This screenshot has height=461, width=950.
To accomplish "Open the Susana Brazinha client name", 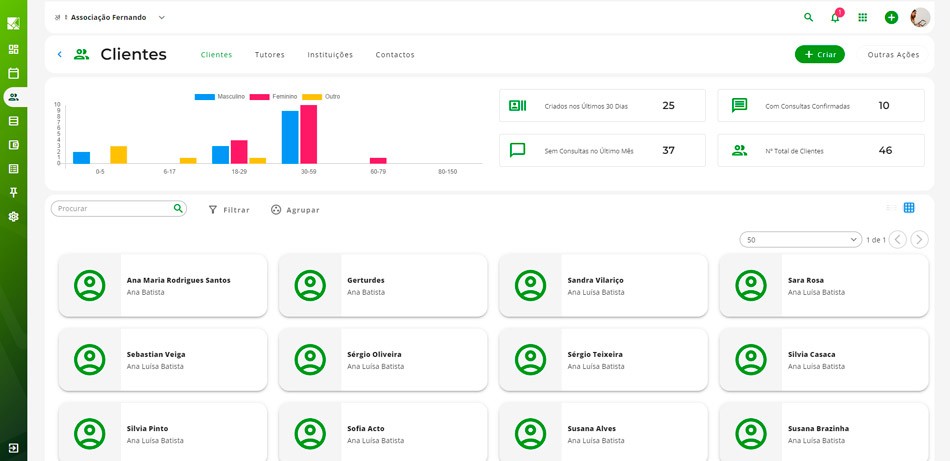I will 819,429.
